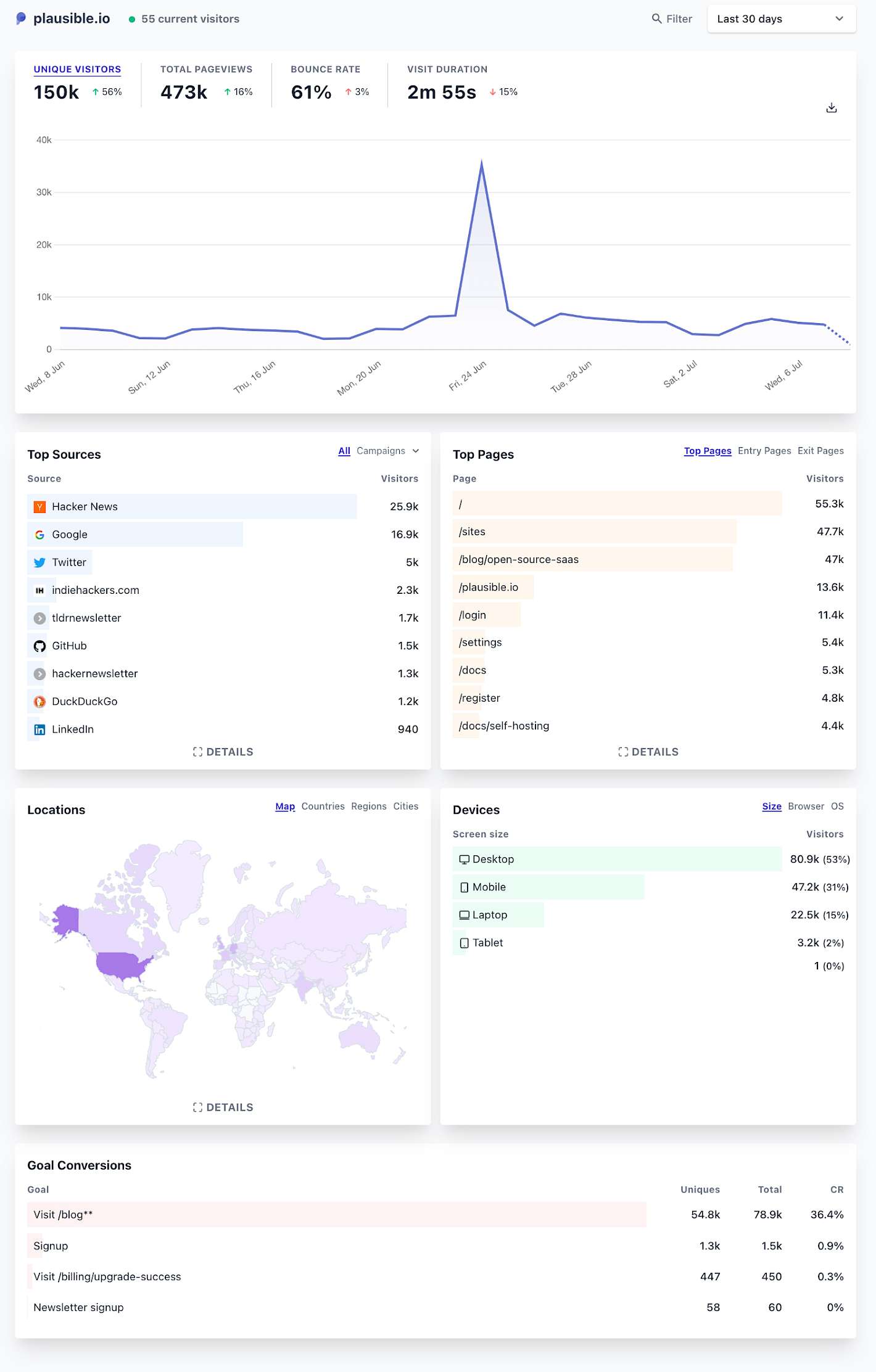876x1372 pixels.
Task: Click the LinkedIn source icon
Action: click(x=39, y=729)
